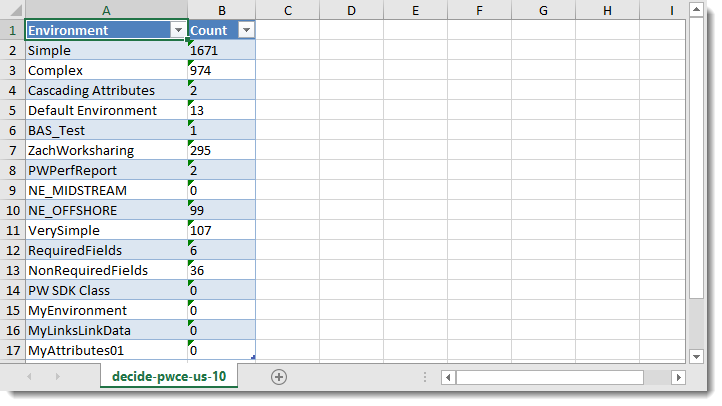
Task: Click next sheet navigation arrow
Action: 58,377
